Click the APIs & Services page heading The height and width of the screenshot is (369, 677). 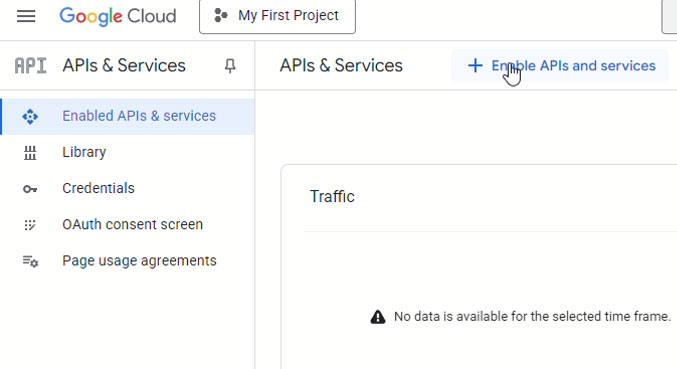click(x=341, y=66)
